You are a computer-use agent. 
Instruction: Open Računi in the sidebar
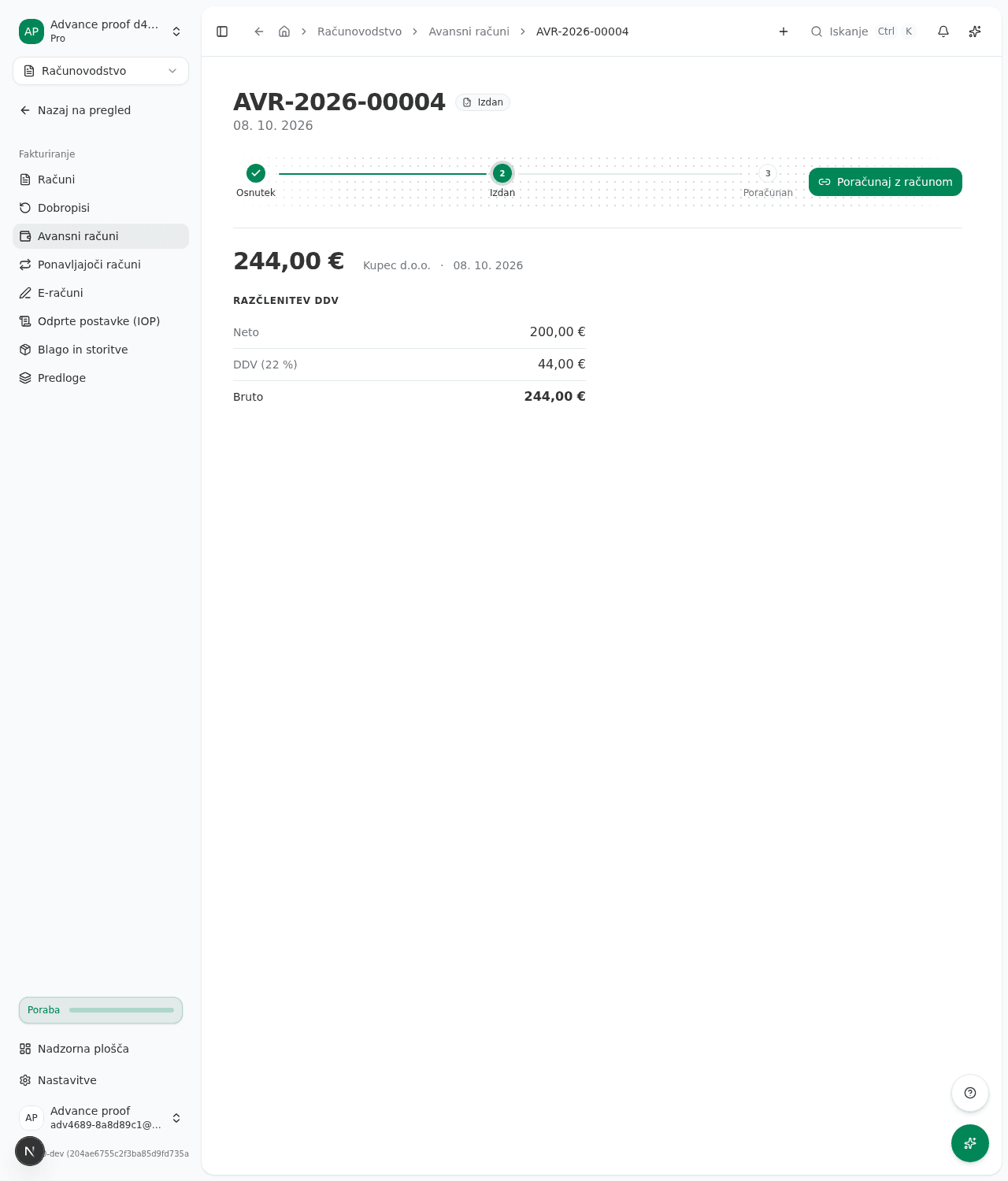(x=101, y=180)
